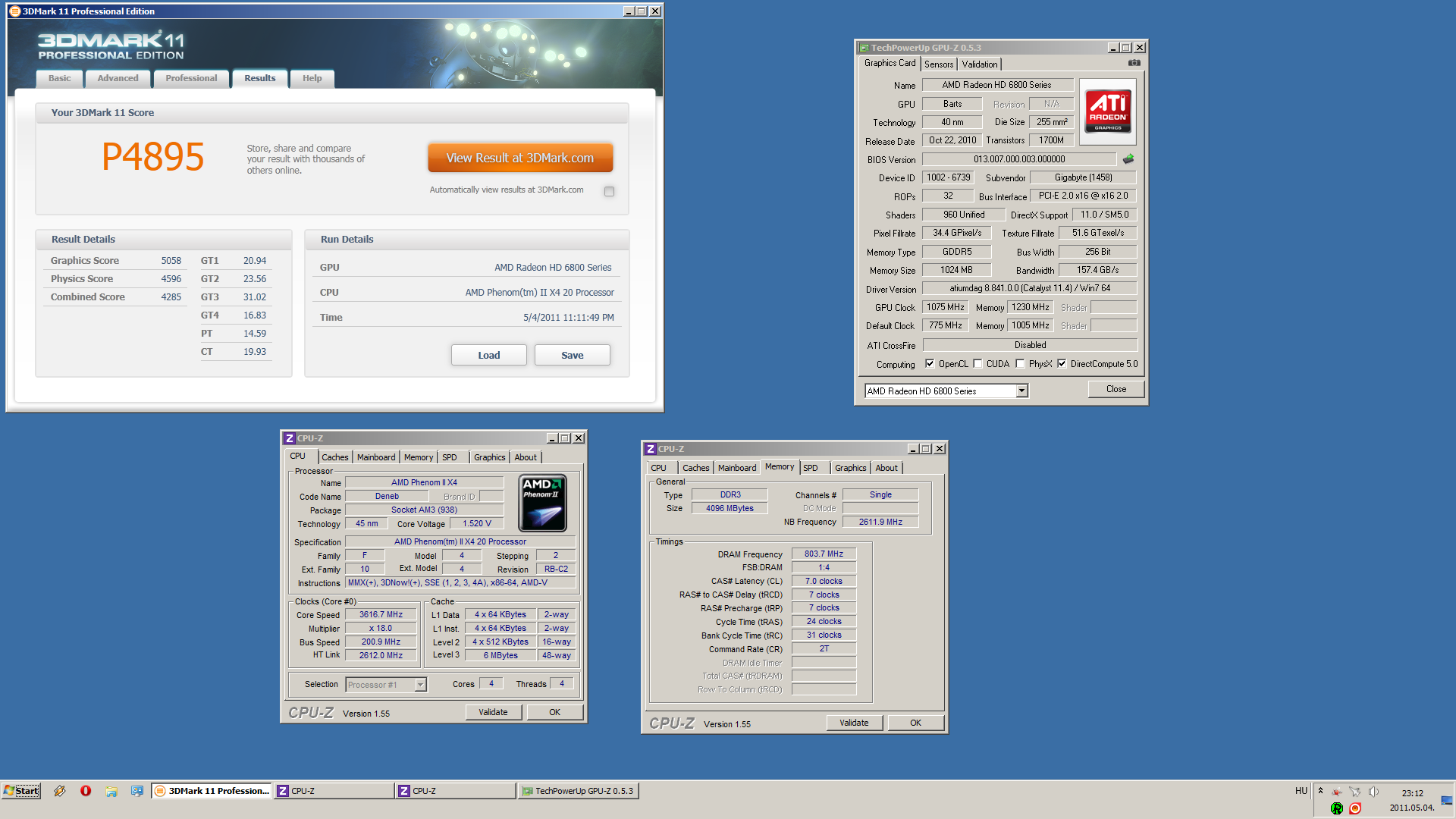Click the 803.7 MHz DRAM Frequency value
Screen dimensions: 1456x819
coord(824,554)
